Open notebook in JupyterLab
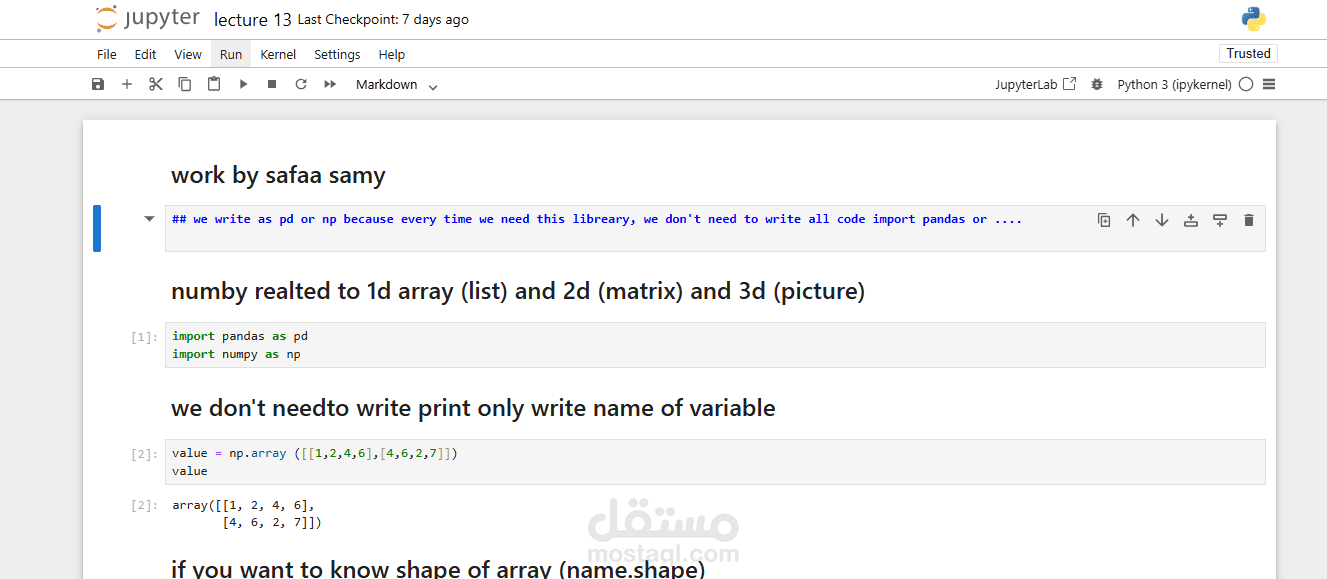Image resolution: width=1327 pixels, height=579 pixels. tap(1035, 85)
